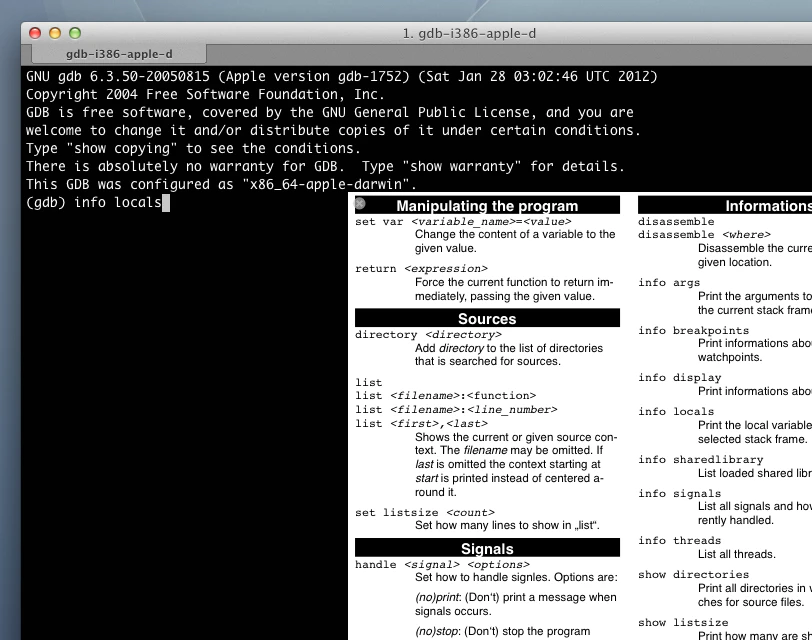The width and height of the screenshot is (812, 640).
Task: Close the cheat sheet overlay with X icon
Action: point(360,204)
